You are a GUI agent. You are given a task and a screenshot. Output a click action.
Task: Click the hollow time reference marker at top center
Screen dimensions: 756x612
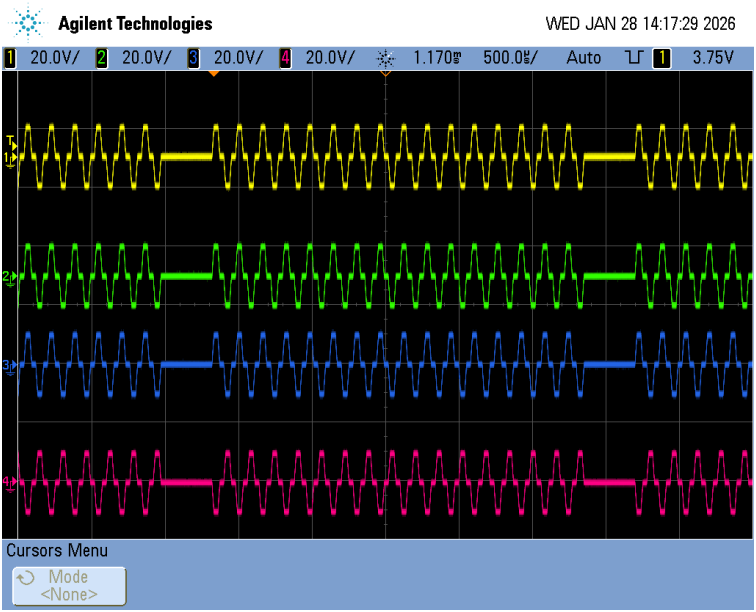coord(386,73)
